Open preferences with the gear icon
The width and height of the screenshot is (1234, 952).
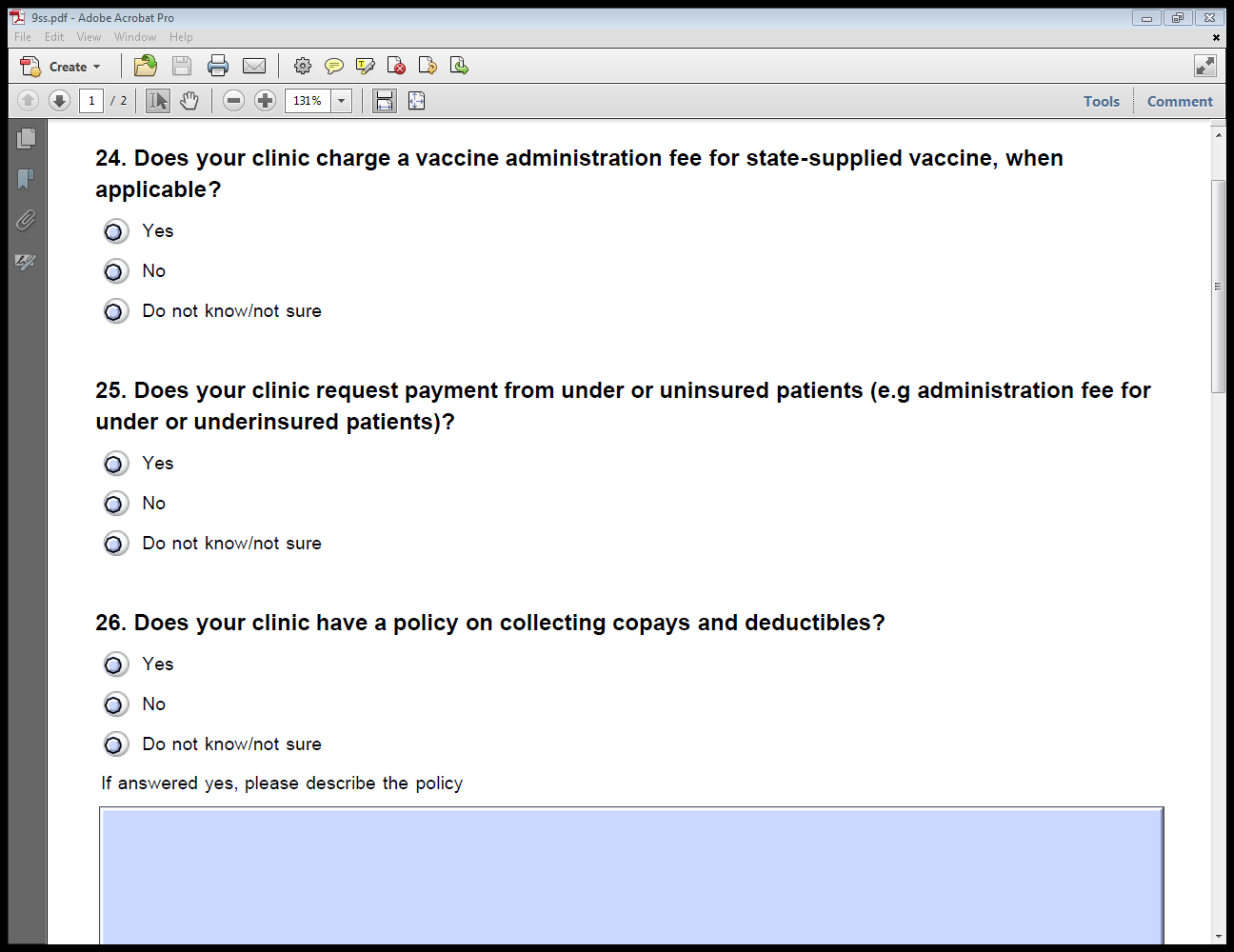click(303, 66)
